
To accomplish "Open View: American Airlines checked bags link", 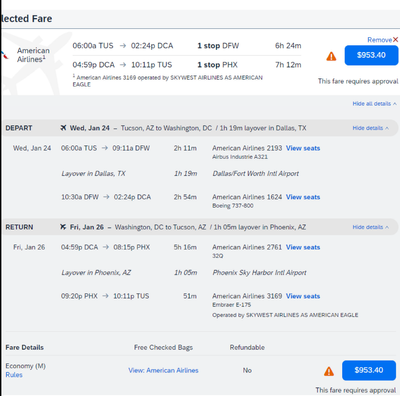I will coord(163,370).
